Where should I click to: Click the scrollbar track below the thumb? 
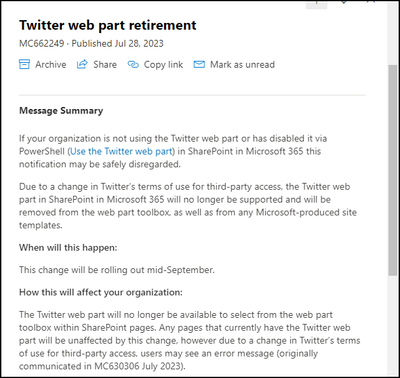pyautogui.click(x=393, y=323)
